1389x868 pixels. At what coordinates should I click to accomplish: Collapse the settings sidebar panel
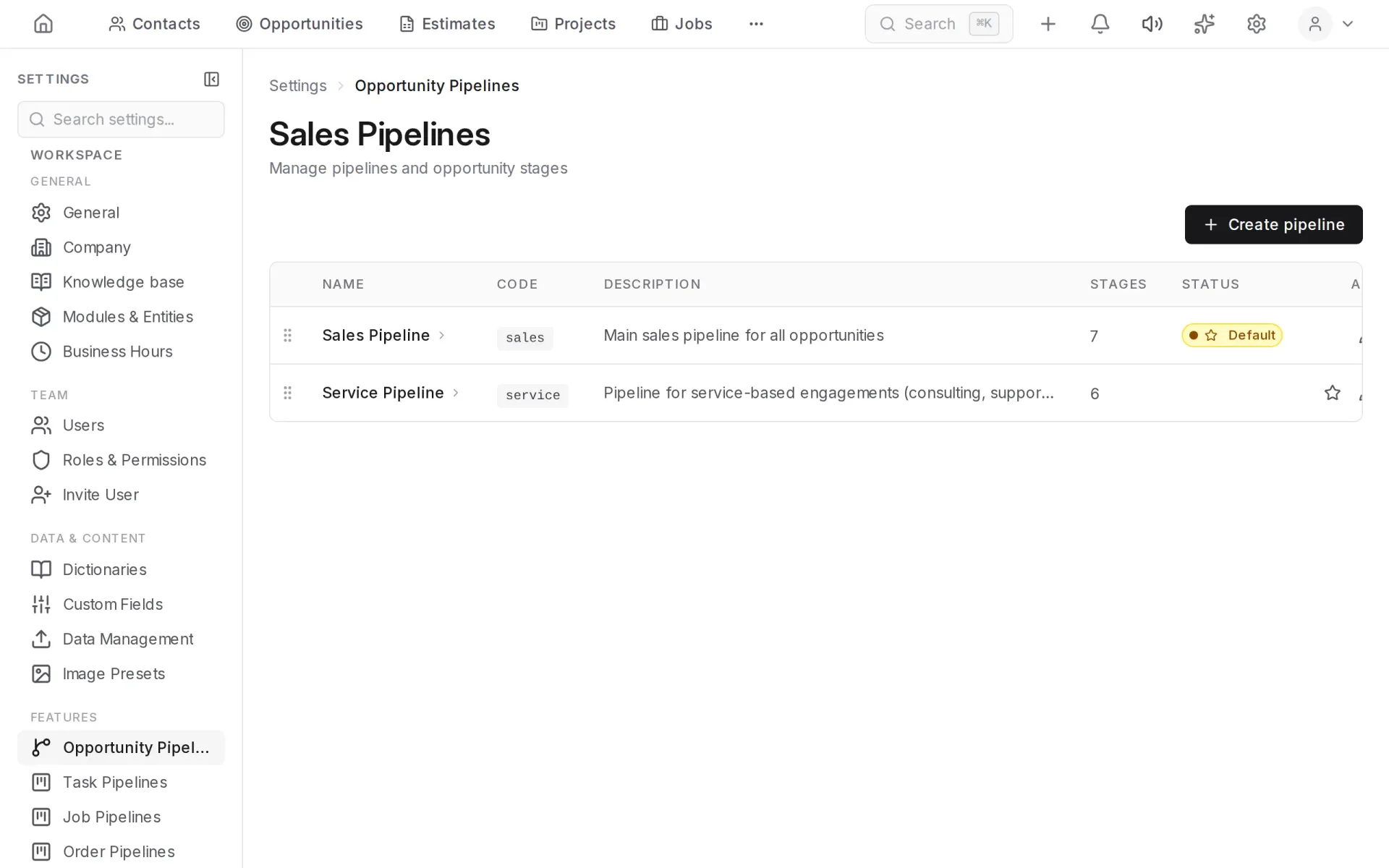coord(211,79)
